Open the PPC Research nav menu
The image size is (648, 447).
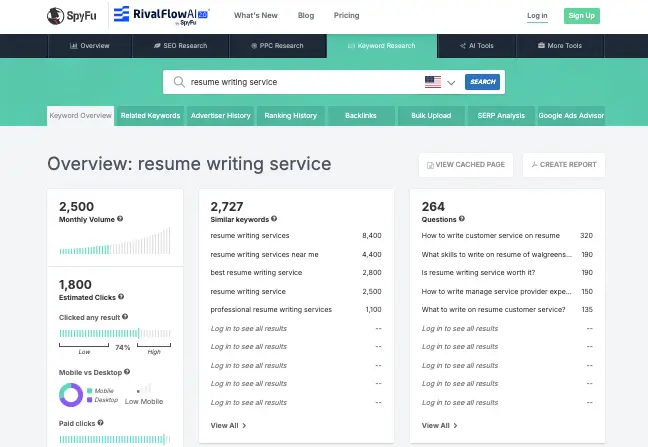278,46
